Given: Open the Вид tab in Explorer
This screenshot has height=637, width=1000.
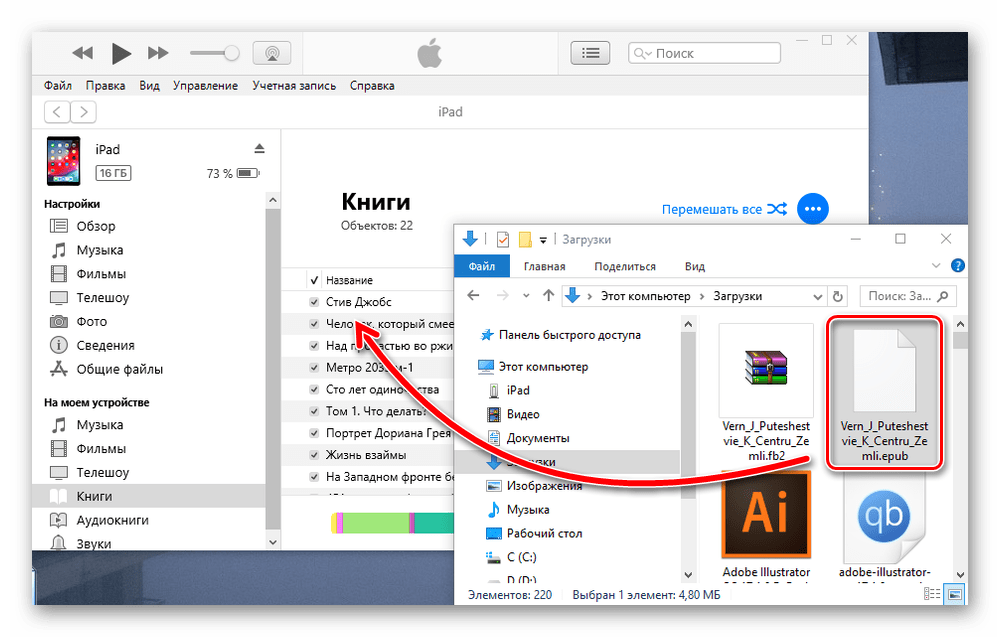Looking at the screenshot, I should [x=695, y=267].
